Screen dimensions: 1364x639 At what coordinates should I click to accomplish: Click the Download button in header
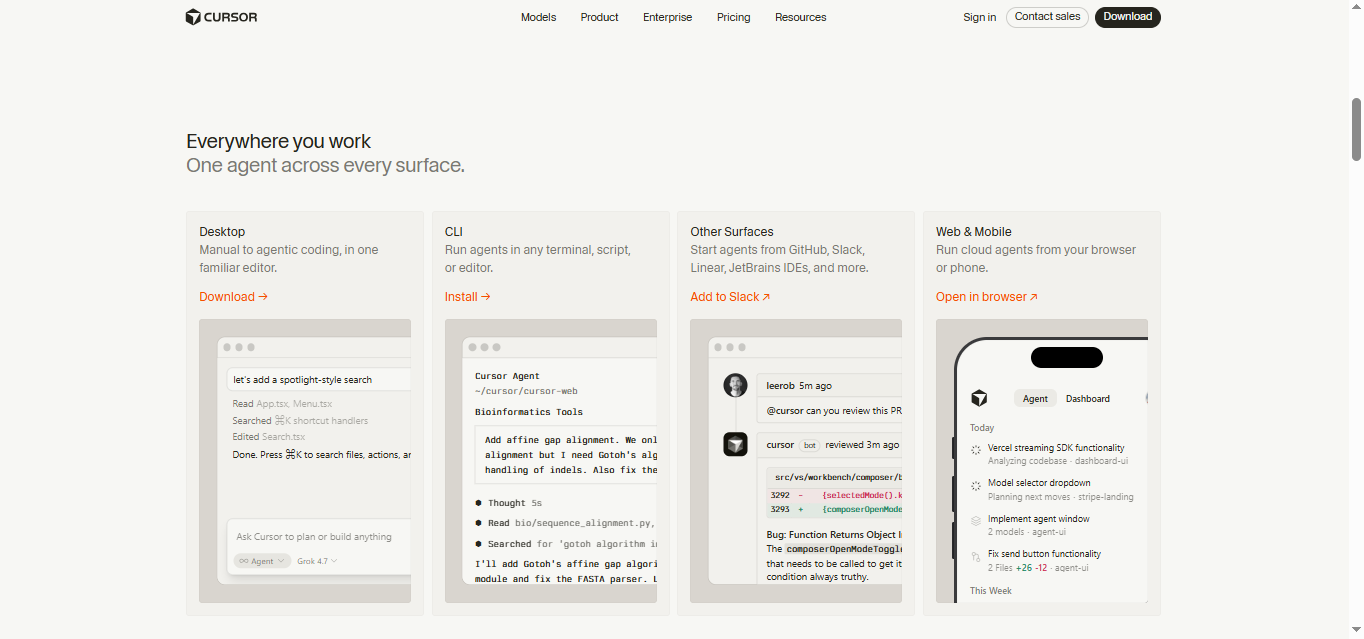1127,17
